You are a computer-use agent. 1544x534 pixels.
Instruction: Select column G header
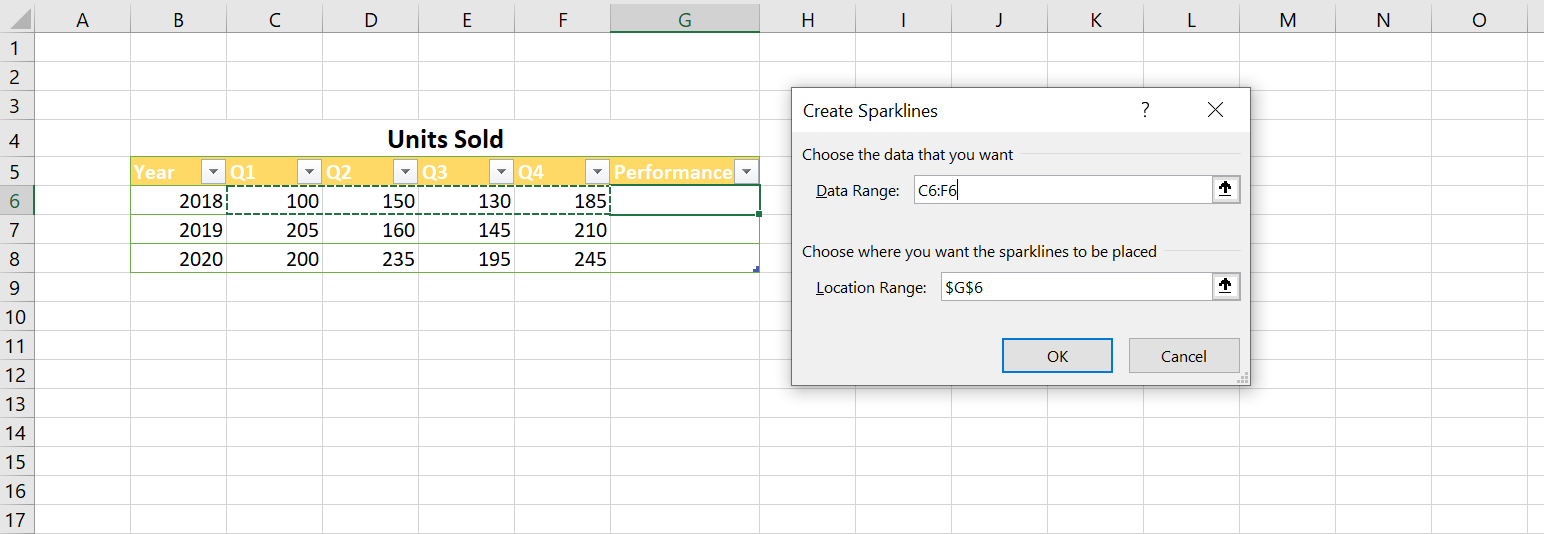(x=684, y=19)
